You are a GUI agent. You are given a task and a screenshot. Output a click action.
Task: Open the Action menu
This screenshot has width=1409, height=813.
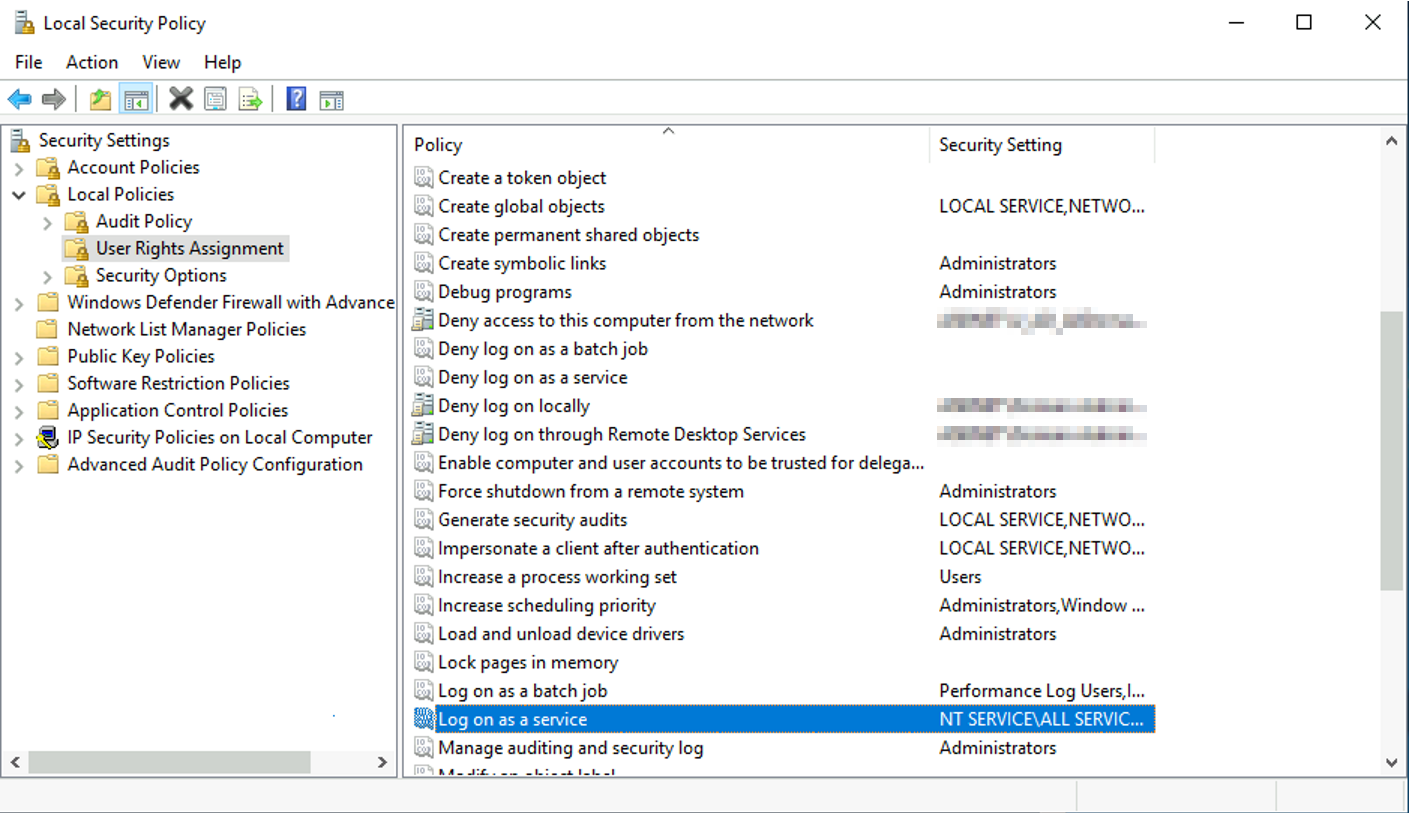coord(92,62)
